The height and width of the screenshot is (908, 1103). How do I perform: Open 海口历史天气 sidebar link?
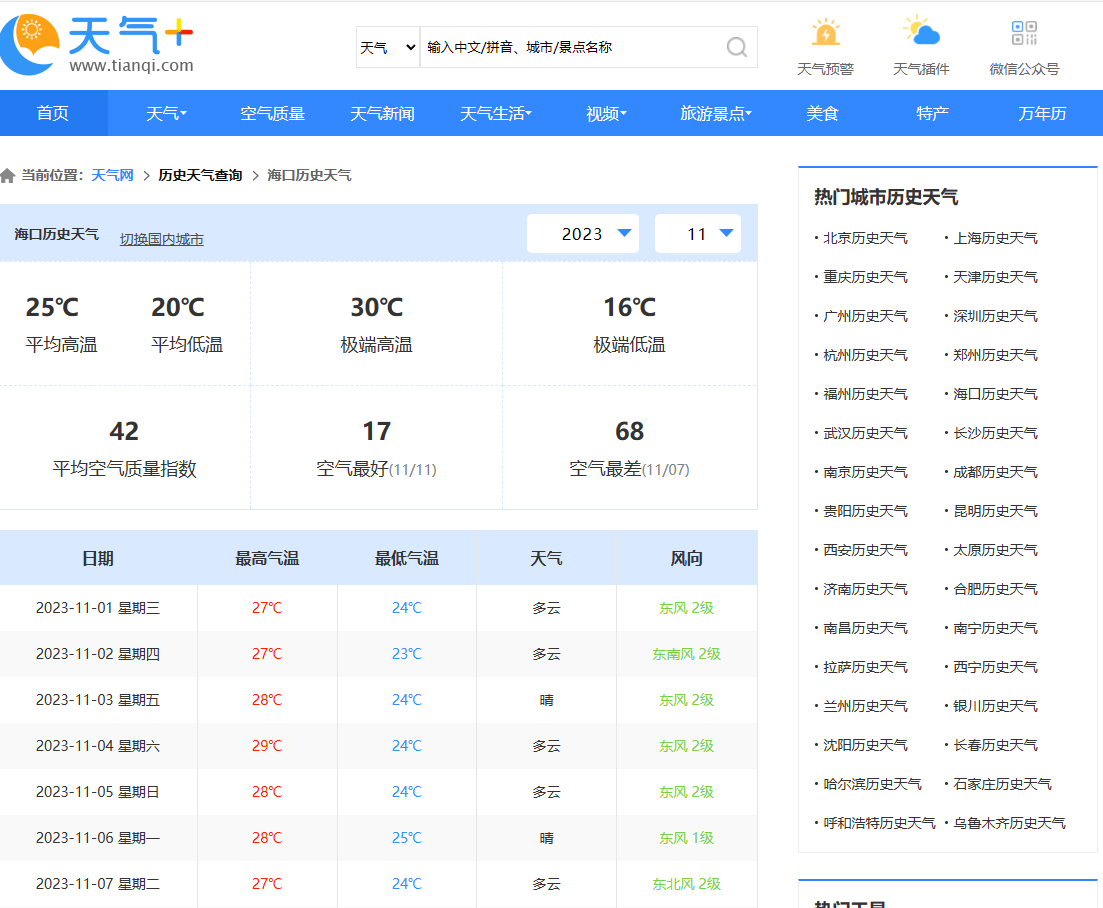click(995, 395)
